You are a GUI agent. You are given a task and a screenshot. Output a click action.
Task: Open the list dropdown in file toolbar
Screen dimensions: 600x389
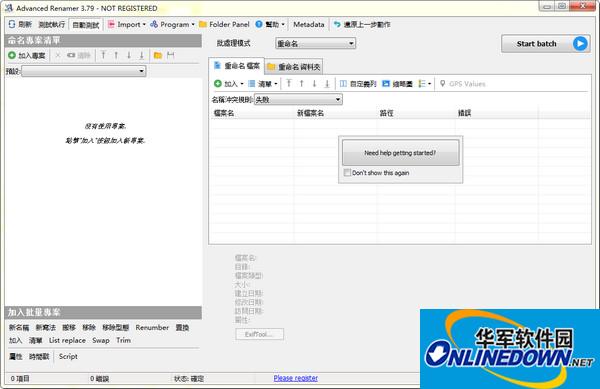pos(262,84)
